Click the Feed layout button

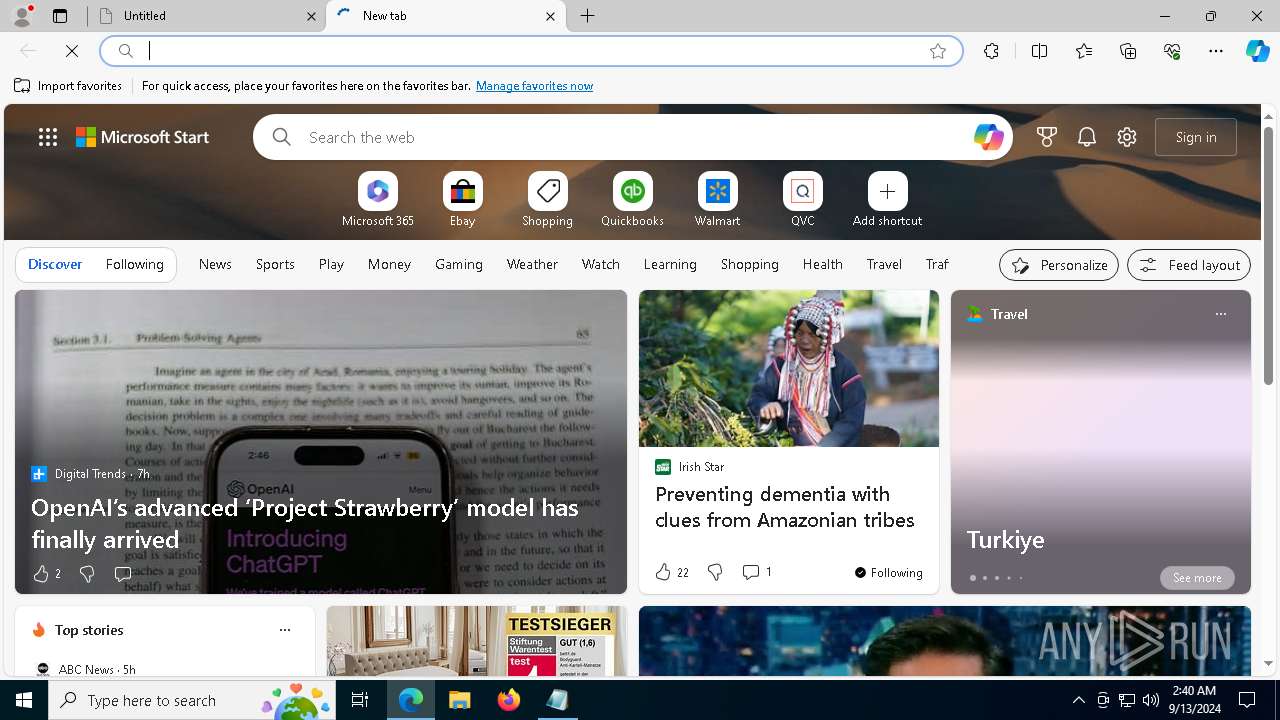(x=1189, y=265)
